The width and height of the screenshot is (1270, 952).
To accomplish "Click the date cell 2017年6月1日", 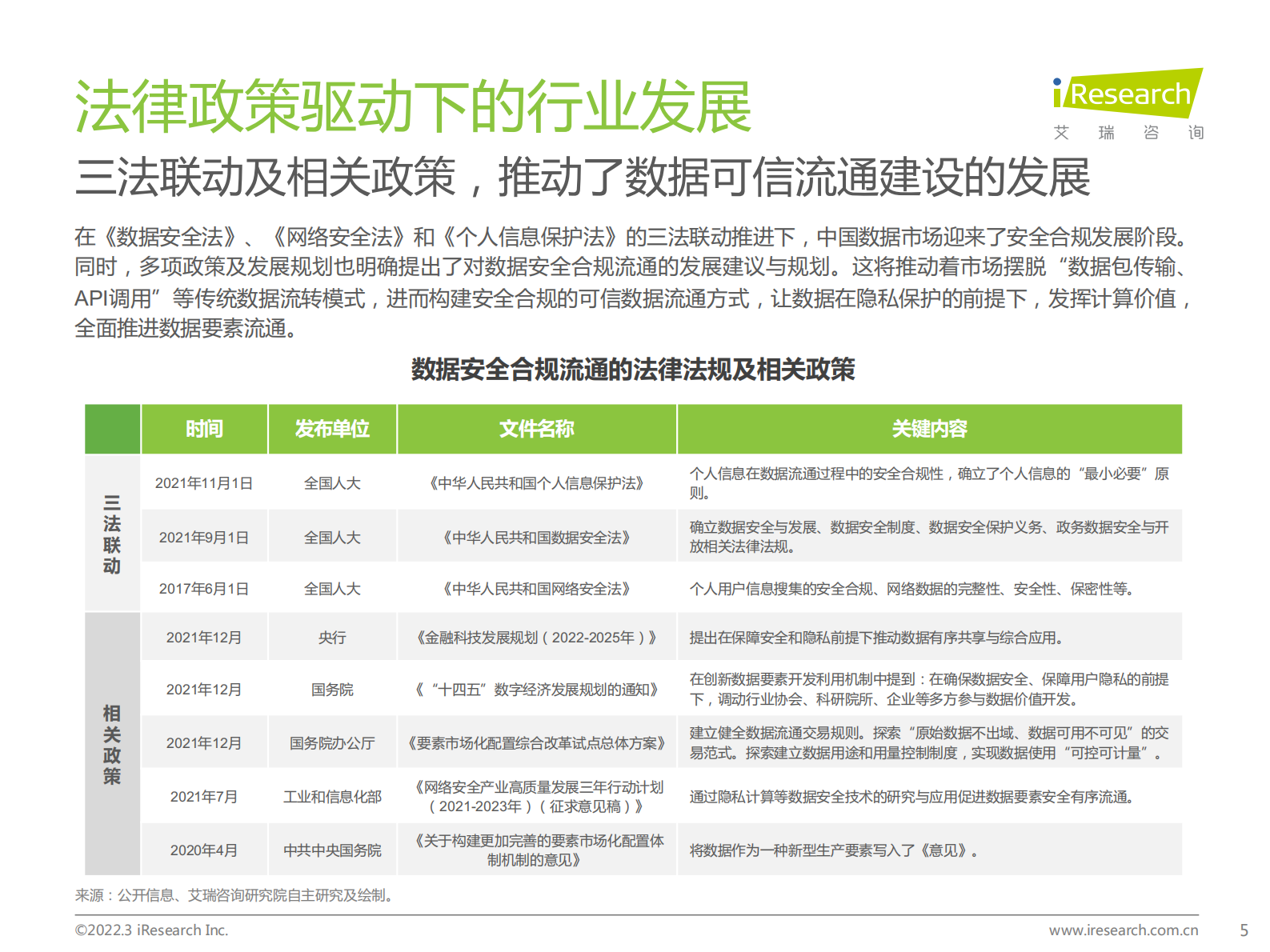I will (204, 589).
